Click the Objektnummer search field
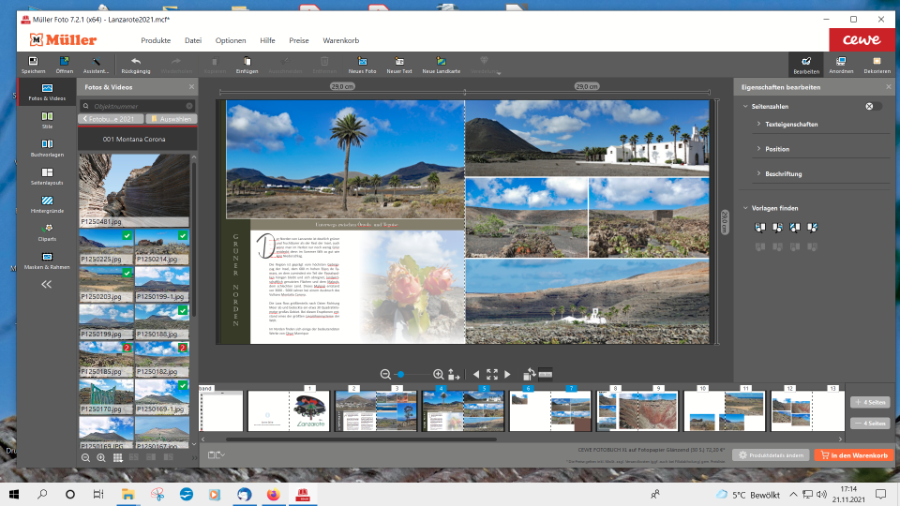This screenshot has width=900, height=506. tap(138, 105)
